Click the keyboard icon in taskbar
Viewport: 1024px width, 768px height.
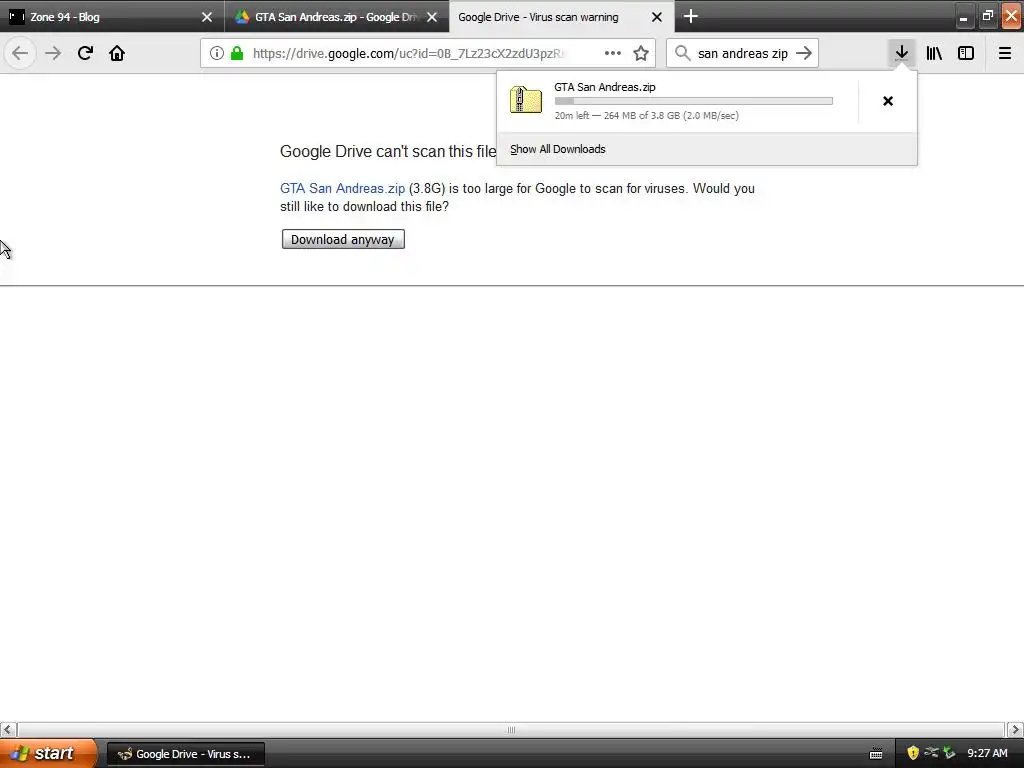(x=876, y=754)
